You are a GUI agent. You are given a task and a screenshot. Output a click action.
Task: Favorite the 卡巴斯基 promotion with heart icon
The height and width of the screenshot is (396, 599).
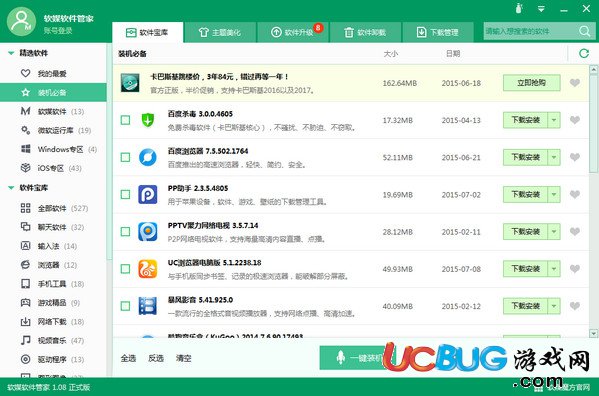[x=575, y=82]
